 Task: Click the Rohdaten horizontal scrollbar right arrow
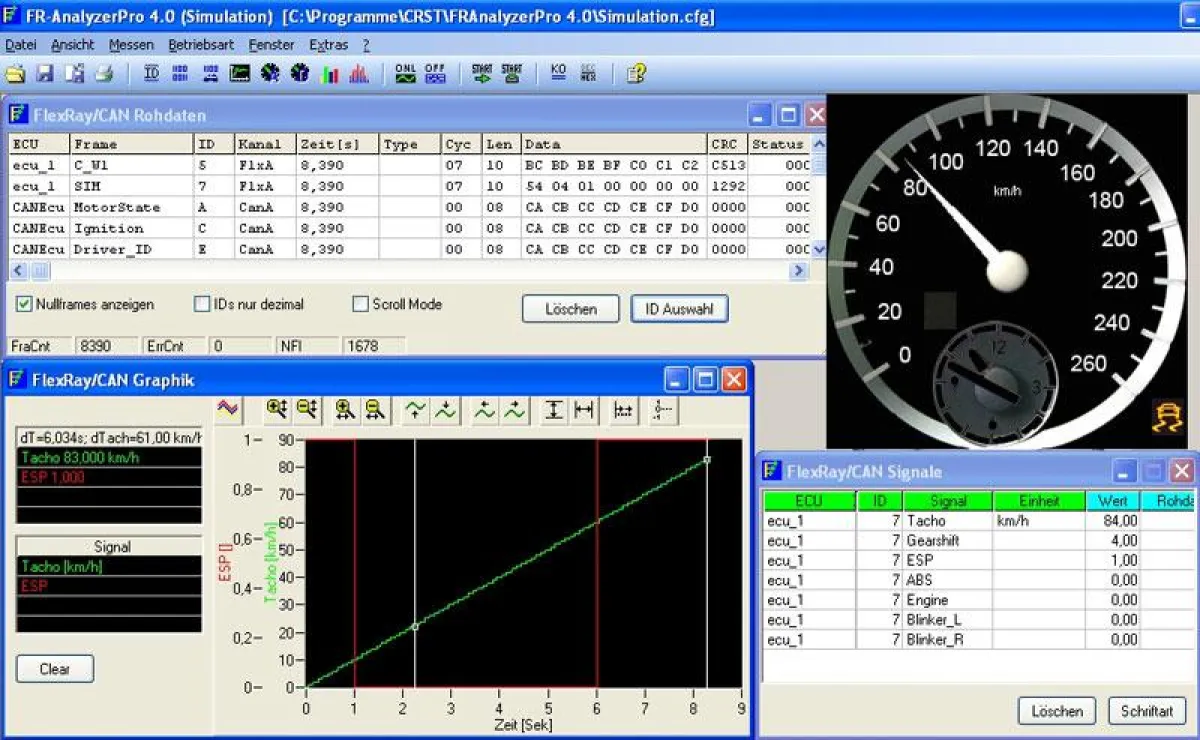(x=798, y=271)
